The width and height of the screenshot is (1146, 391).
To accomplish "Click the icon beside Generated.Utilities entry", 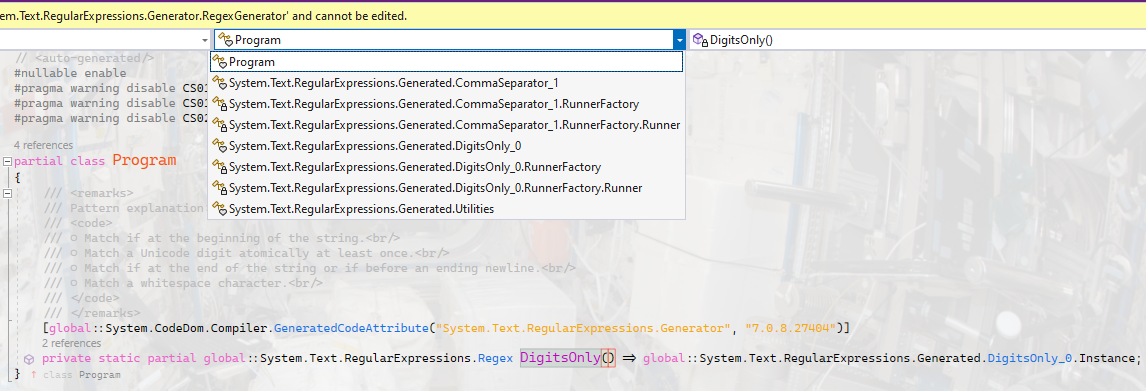I will tap(219, 209).
